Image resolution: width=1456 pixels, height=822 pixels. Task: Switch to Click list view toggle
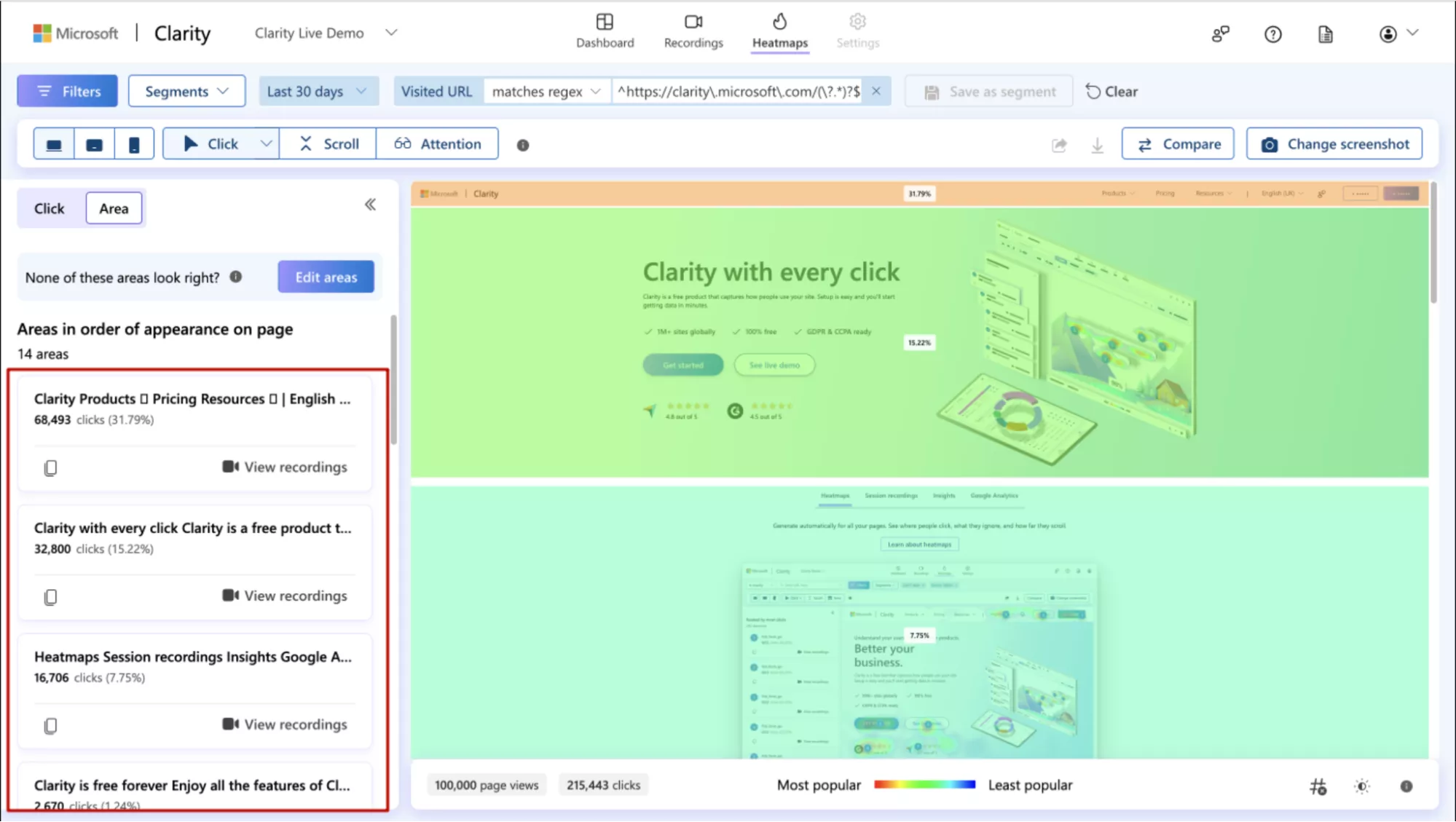click(50, 208)
